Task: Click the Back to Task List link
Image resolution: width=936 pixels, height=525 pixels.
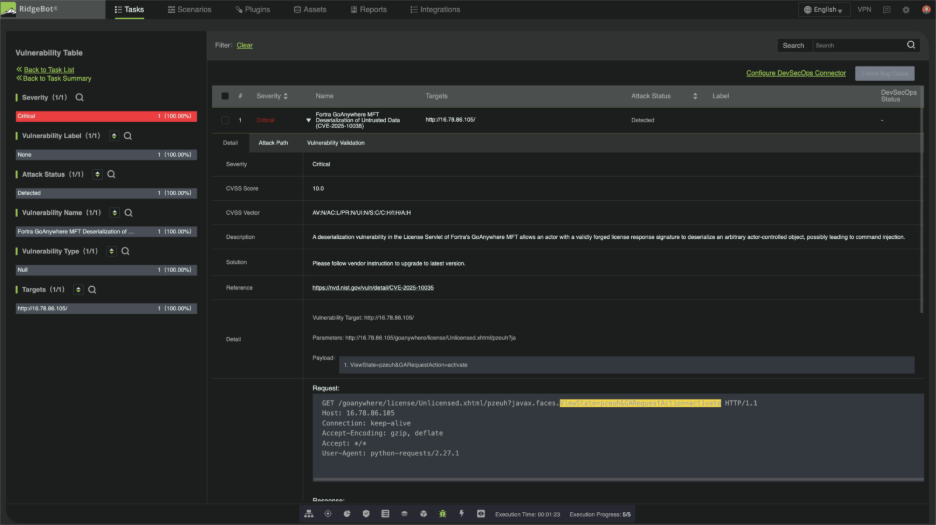Action: (48, 70)
